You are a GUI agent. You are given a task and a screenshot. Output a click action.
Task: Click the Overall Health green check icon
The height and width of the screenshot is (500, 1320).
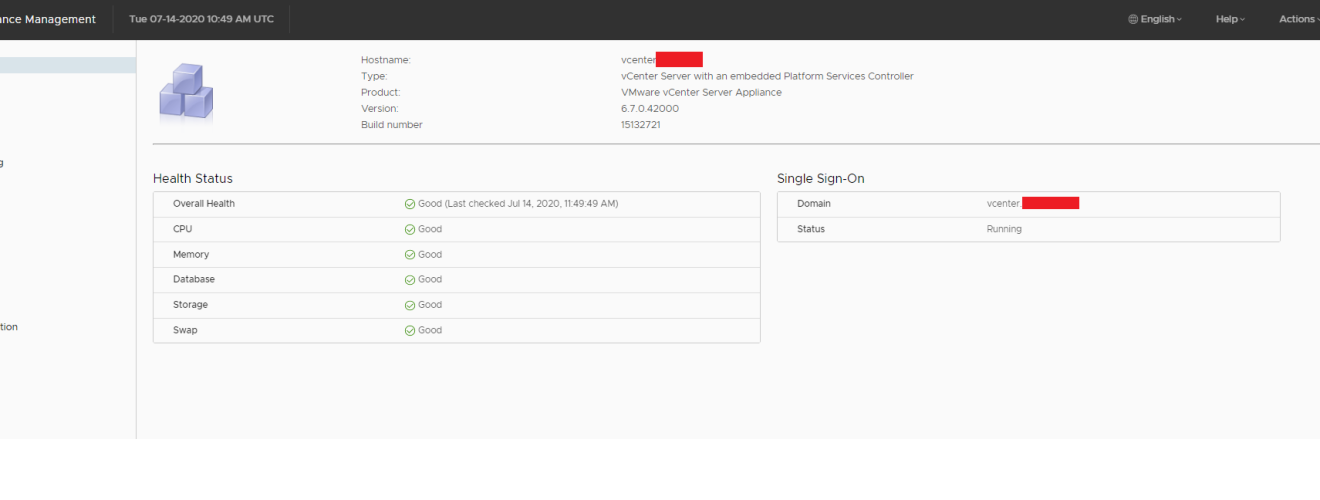tap(410, 204)
